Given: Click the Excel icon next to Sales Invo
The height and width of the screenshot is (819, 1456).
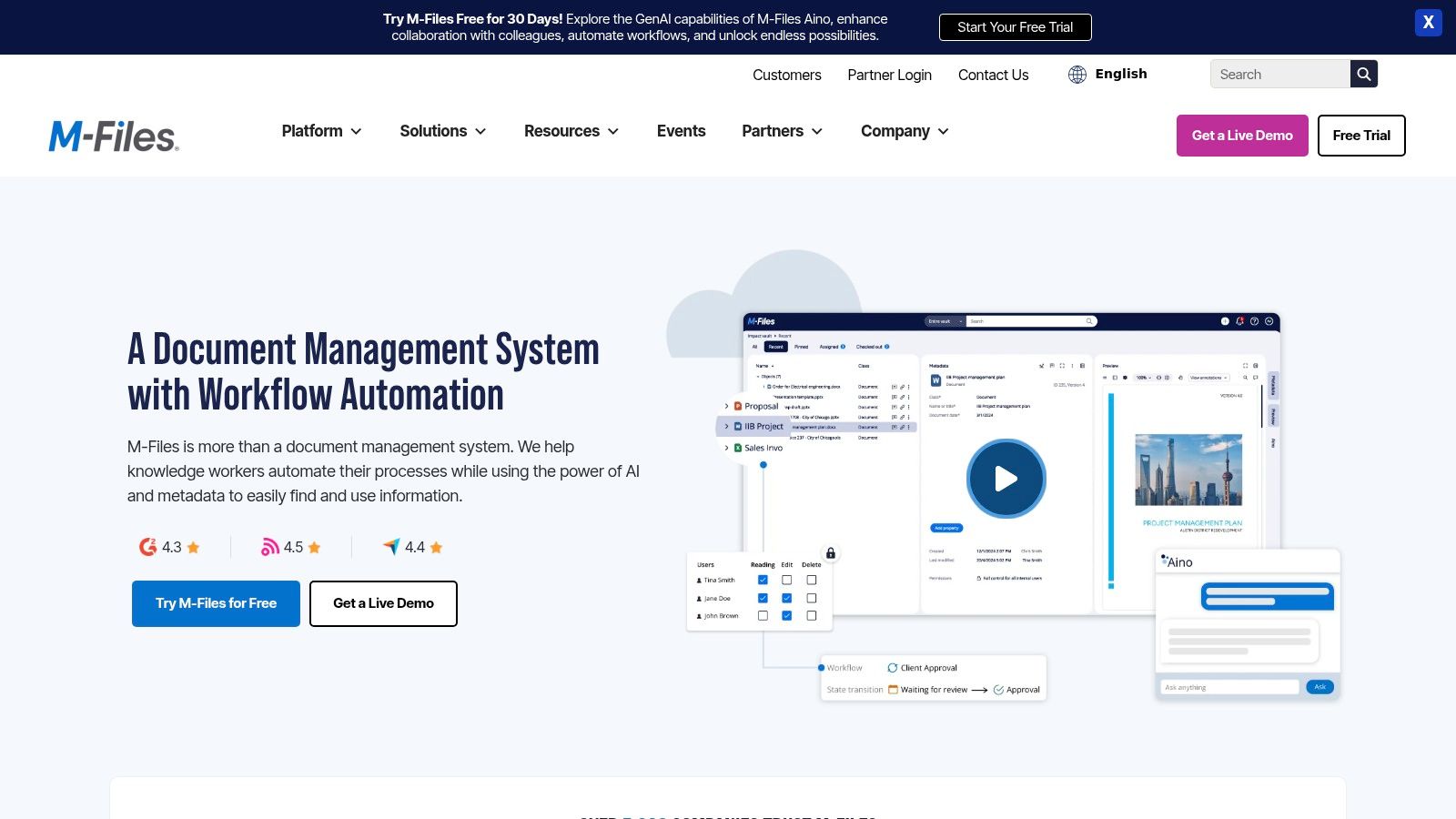Looking at the screenshot, I should click(x=738, y=448).
